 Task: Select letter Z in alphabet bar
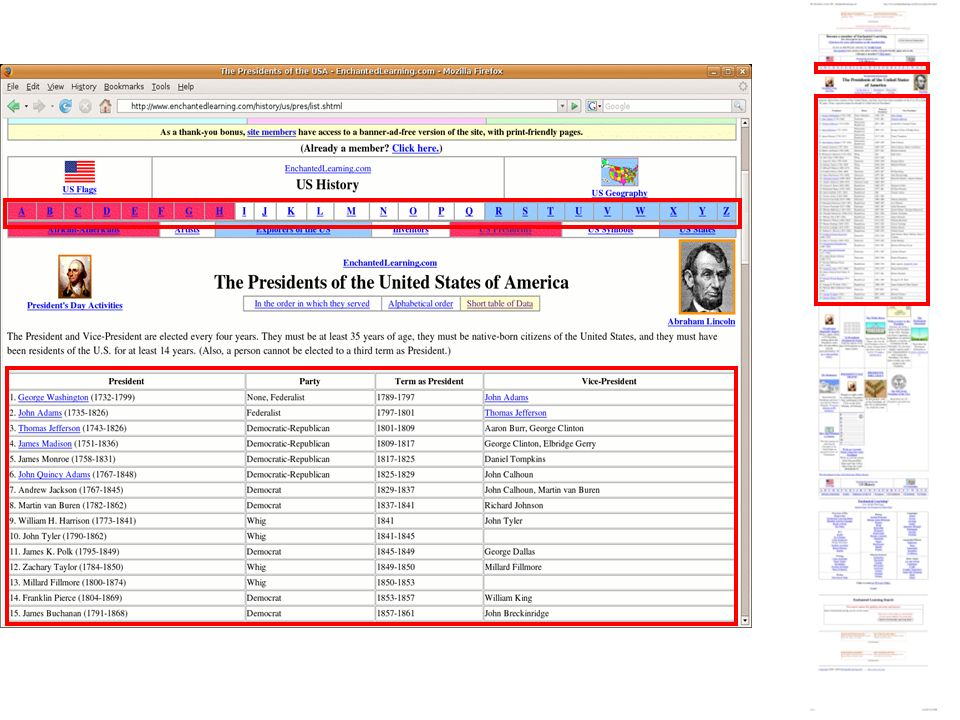coord(726,211)
